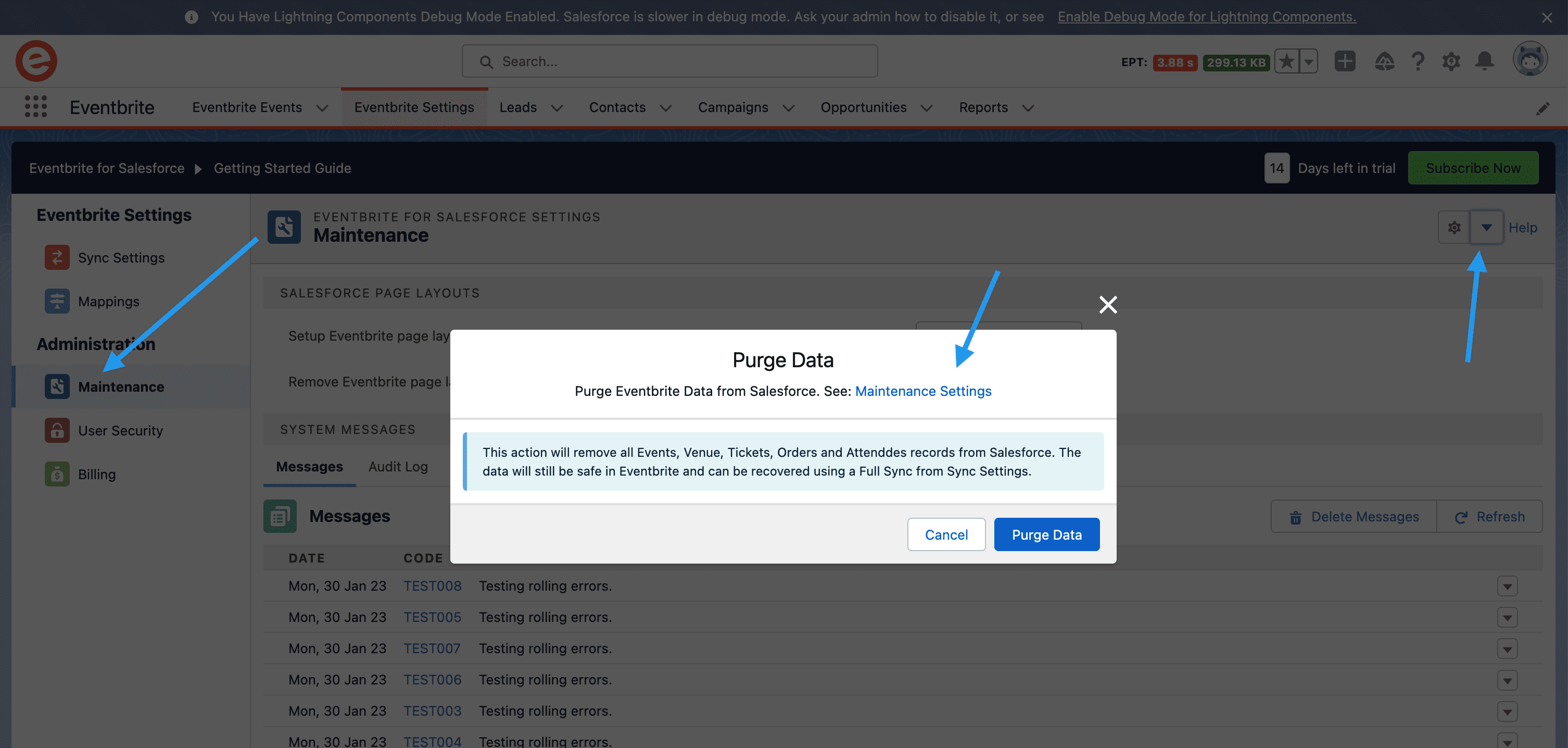Image resolution: width=1568 pixels, height=748 pixels.
Task: Click Eventbrite for Salesforce breadcrumb
Action: 107,168
